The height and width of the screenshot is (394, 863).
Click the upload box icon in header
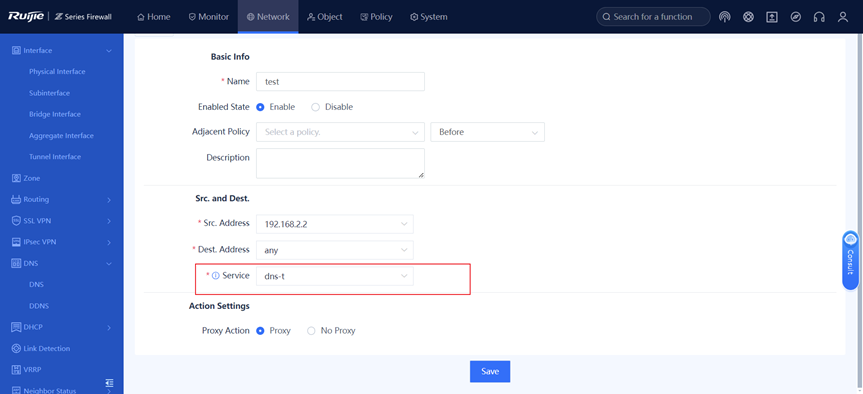[772, 17]
